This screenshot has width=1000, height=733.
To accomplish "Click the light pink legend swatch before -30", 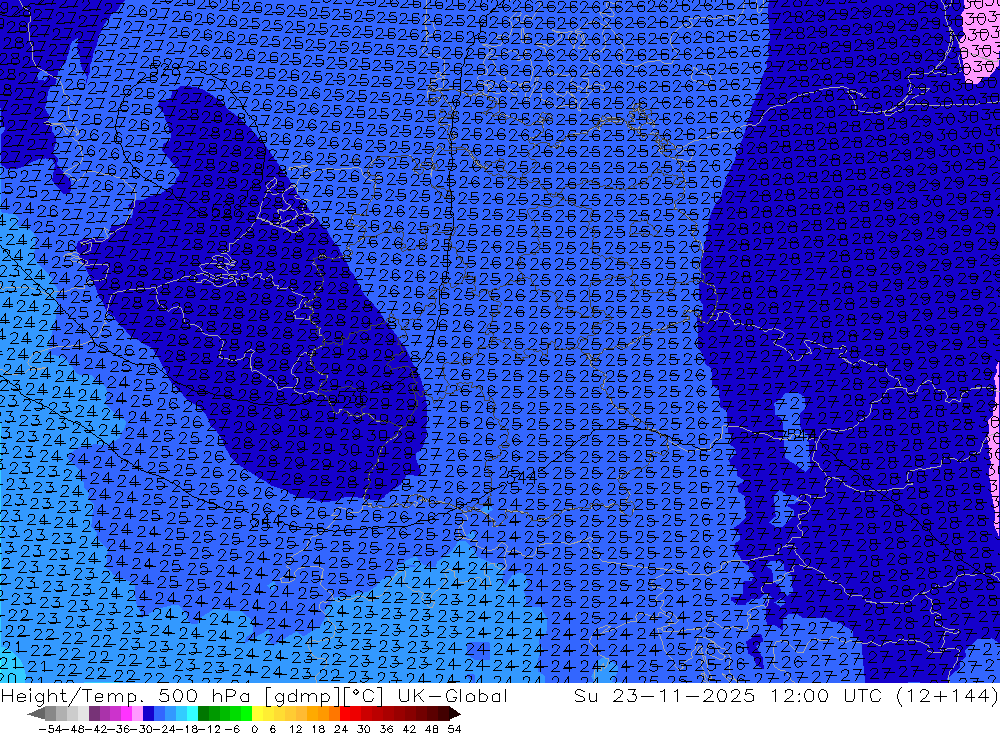I will [137, 714].
